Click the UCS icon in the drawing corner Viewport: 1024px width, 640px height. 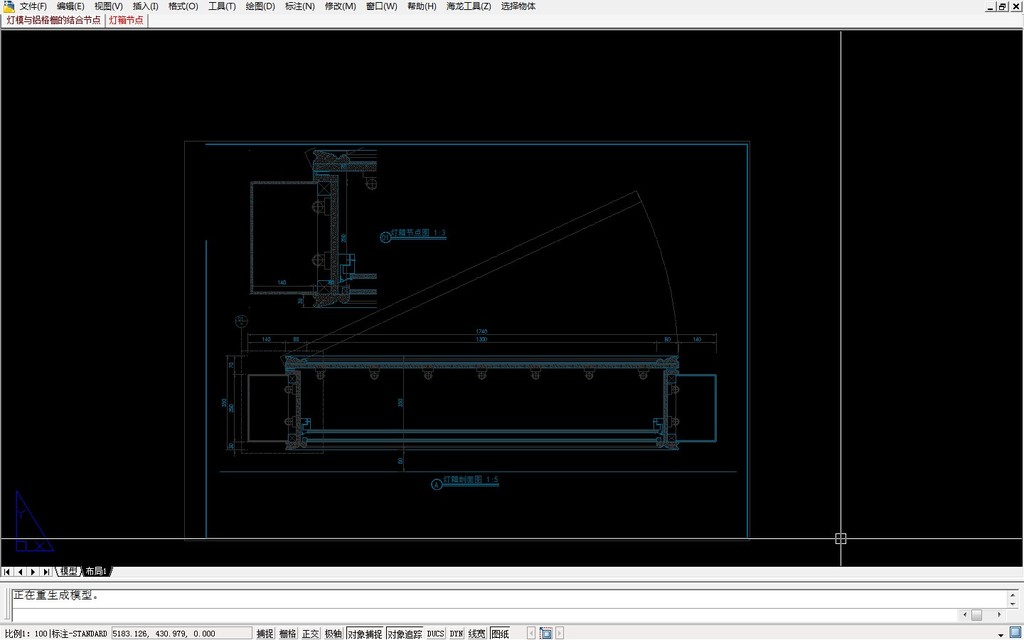33,522
